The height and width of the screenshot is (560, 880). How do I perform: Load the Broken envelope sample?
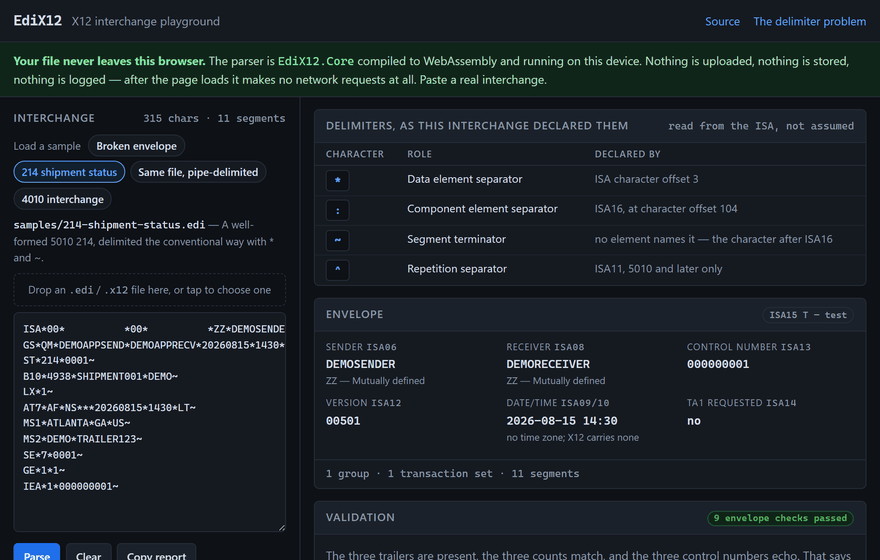click(x=136, y=146)
